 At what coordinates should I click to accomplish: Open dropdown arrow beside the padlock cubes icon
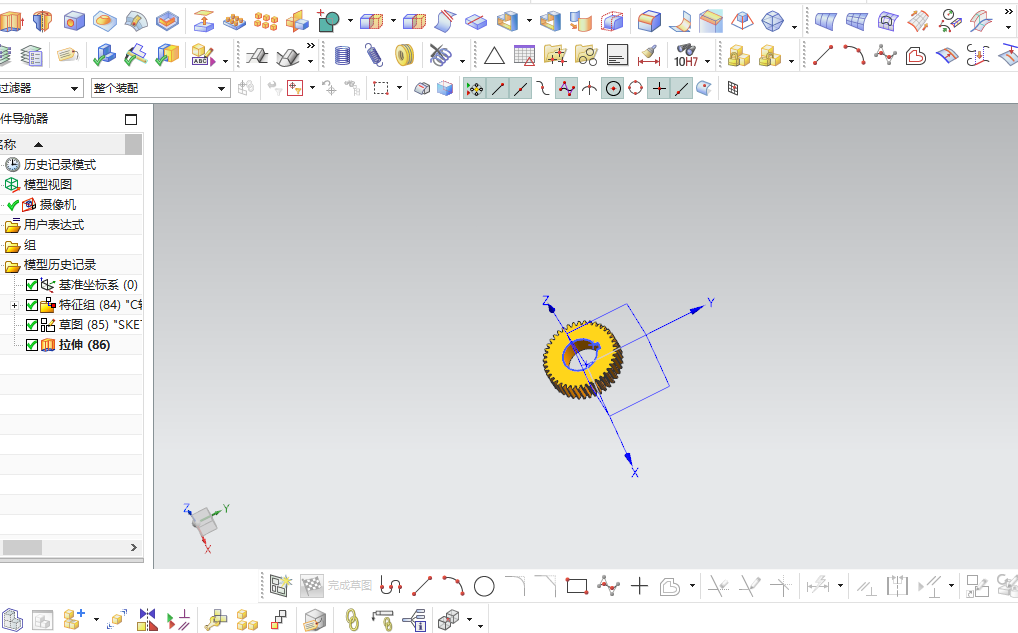[x=791, y=61]
